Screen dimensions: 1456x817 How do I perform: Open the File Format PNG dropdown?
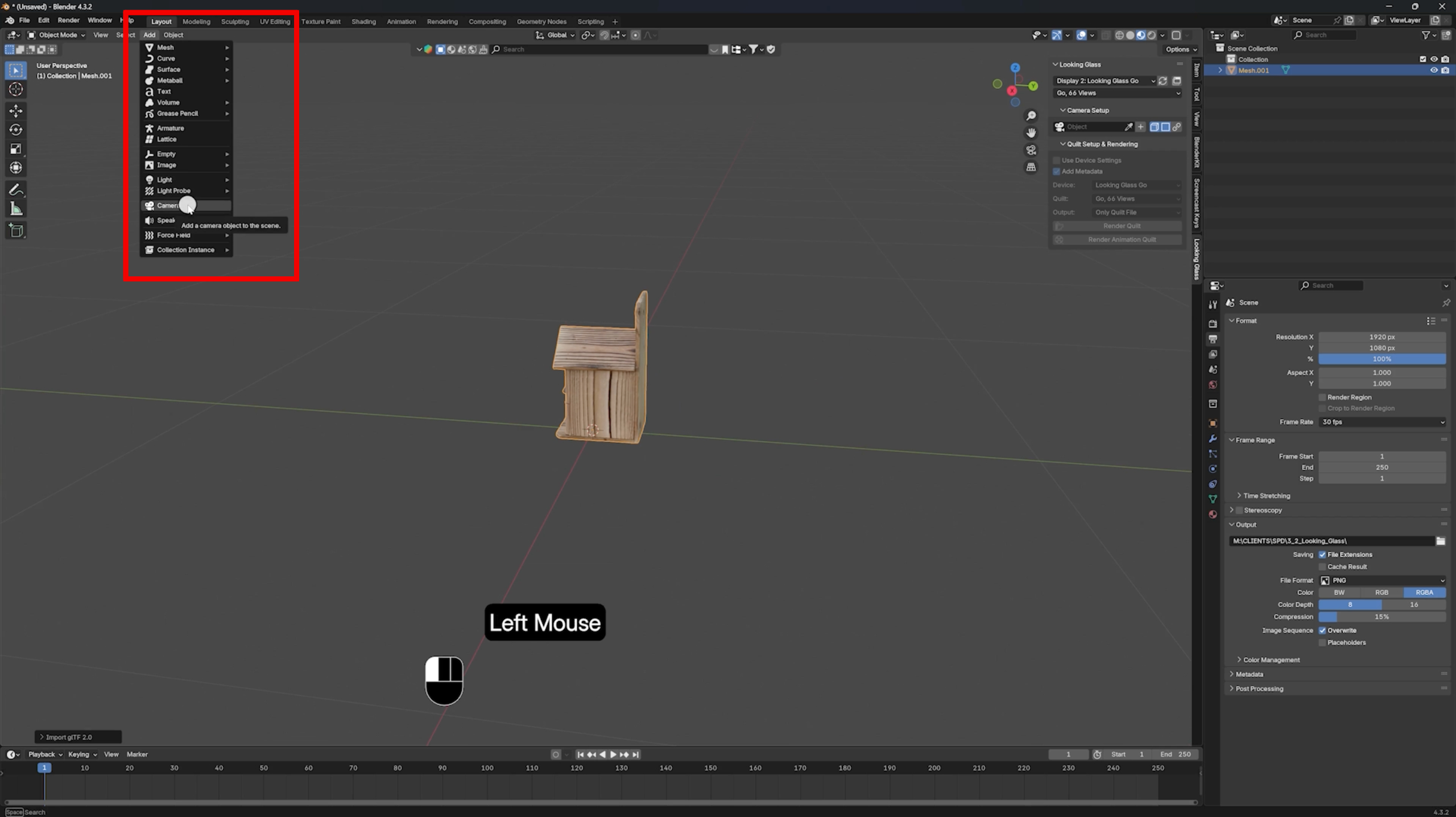tap(1381, 580)
